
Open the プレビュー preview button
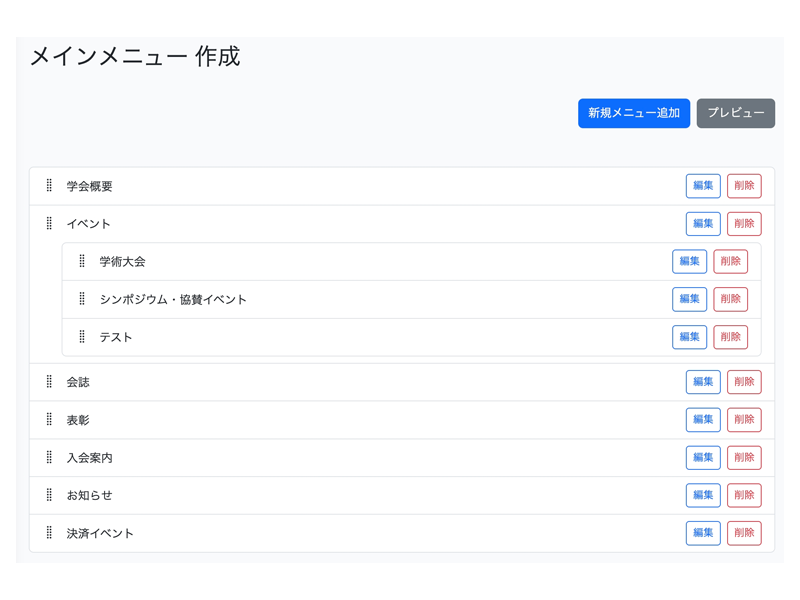click(735, 113)
